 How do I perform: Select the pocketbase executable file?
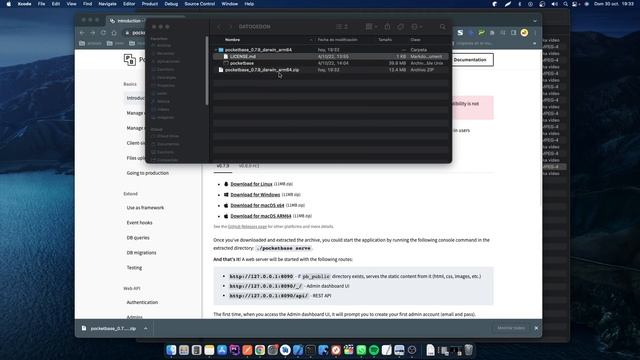tap(330, 63)
